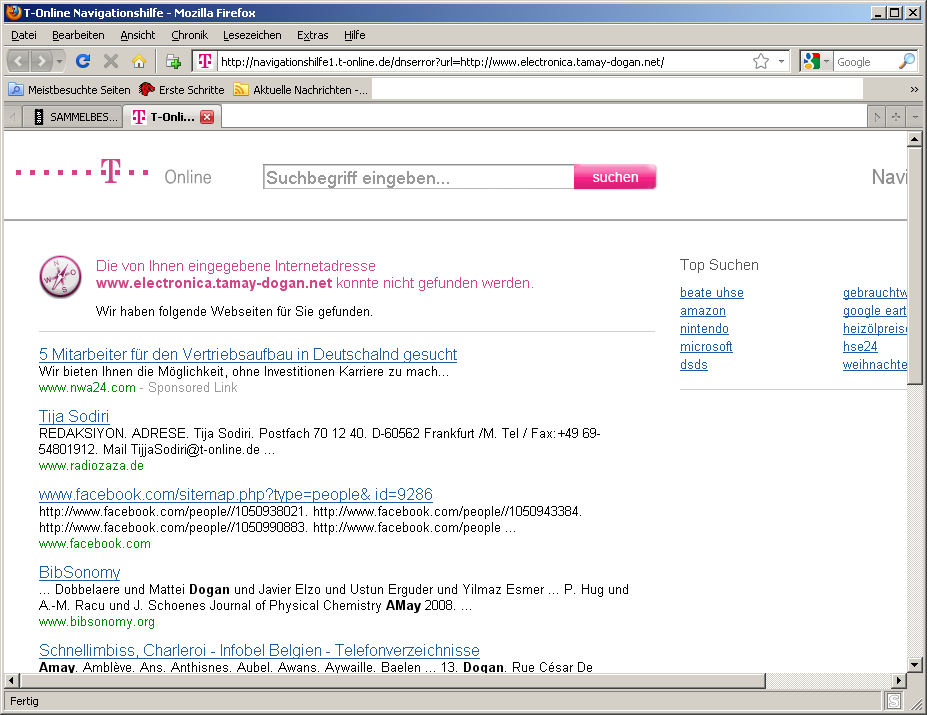Open the Ansicht menu
The height and width of the screenshot is (715, 927).
click(x=138, y=35)
